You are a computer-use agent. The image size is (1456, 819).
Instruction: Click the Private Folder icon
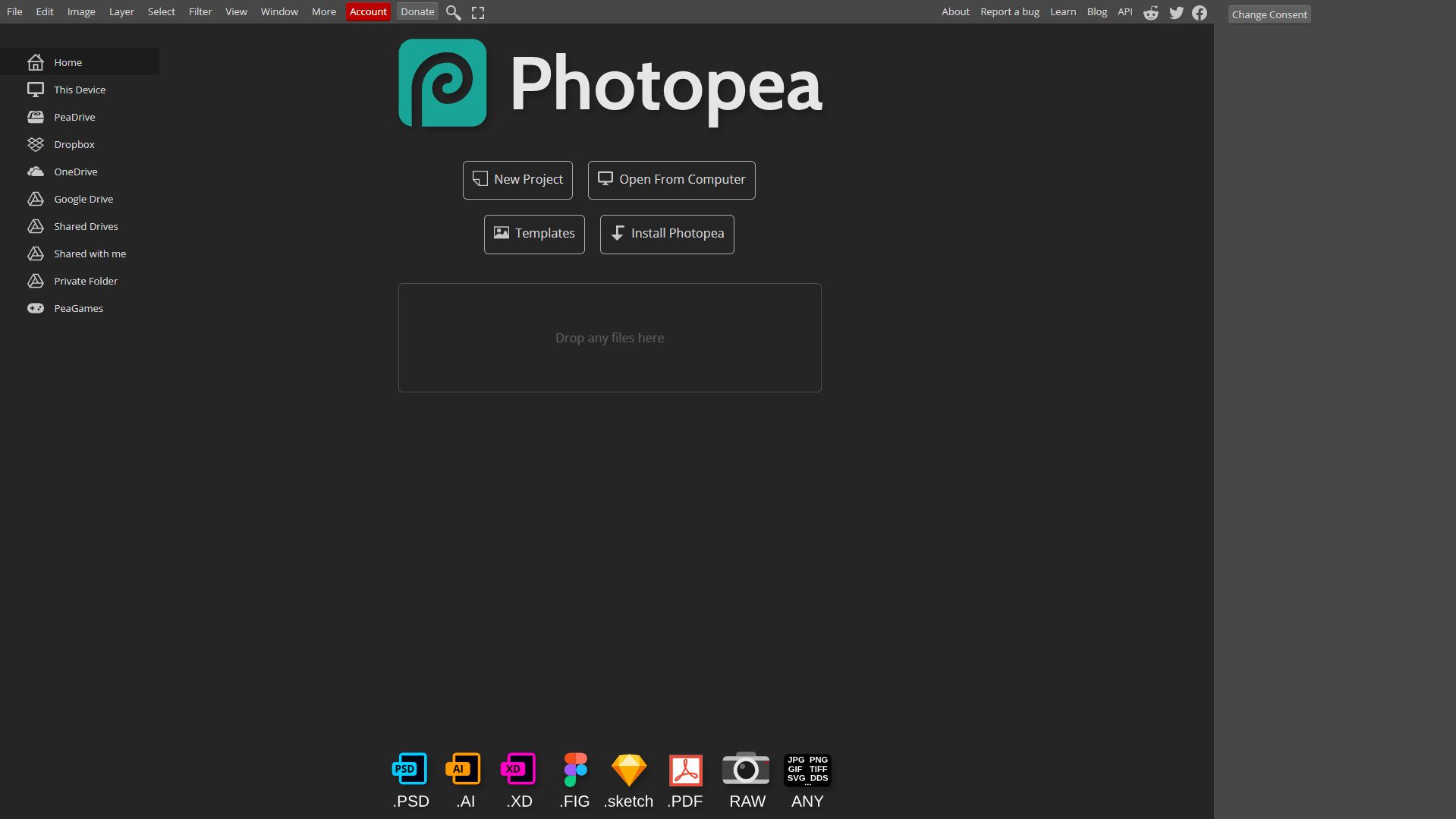point(36,281)
